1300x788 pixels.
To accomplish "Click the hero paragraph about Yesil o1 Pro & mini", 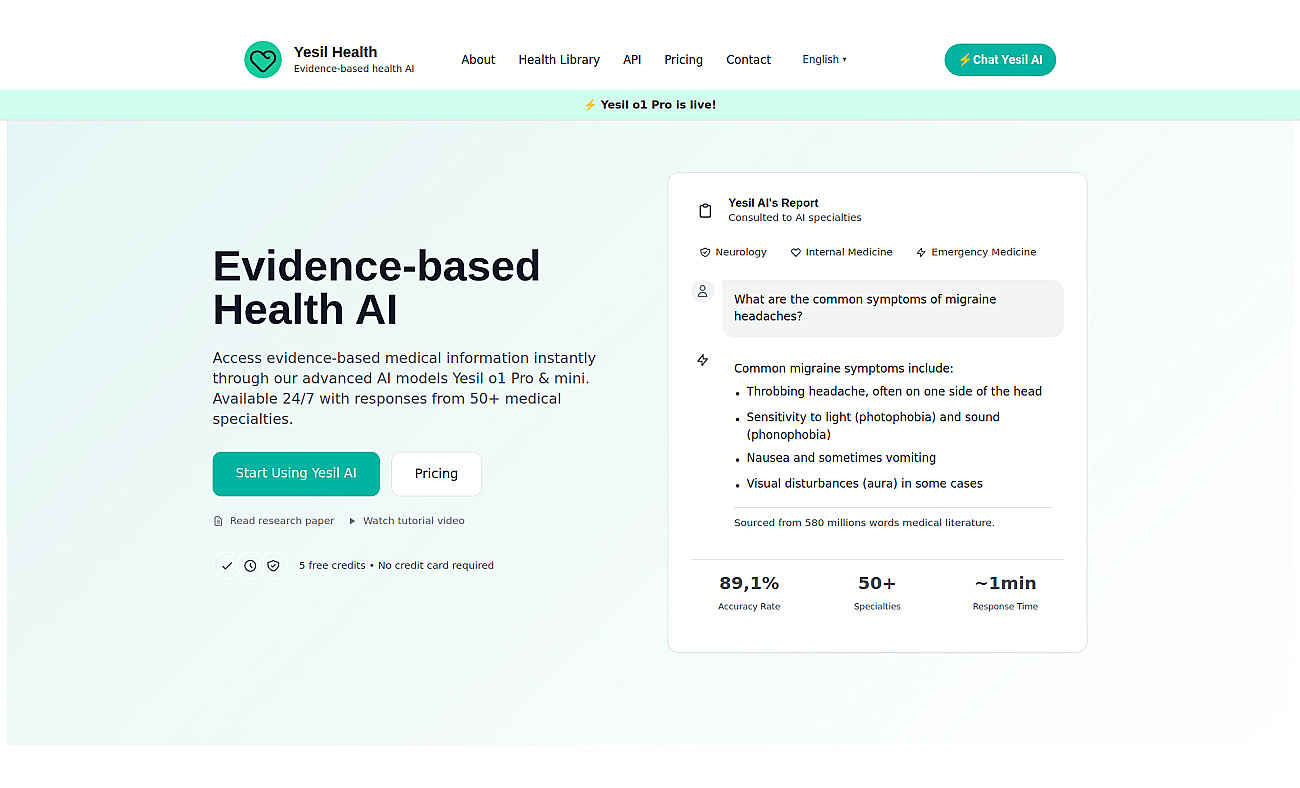I will tap(404, 389).
